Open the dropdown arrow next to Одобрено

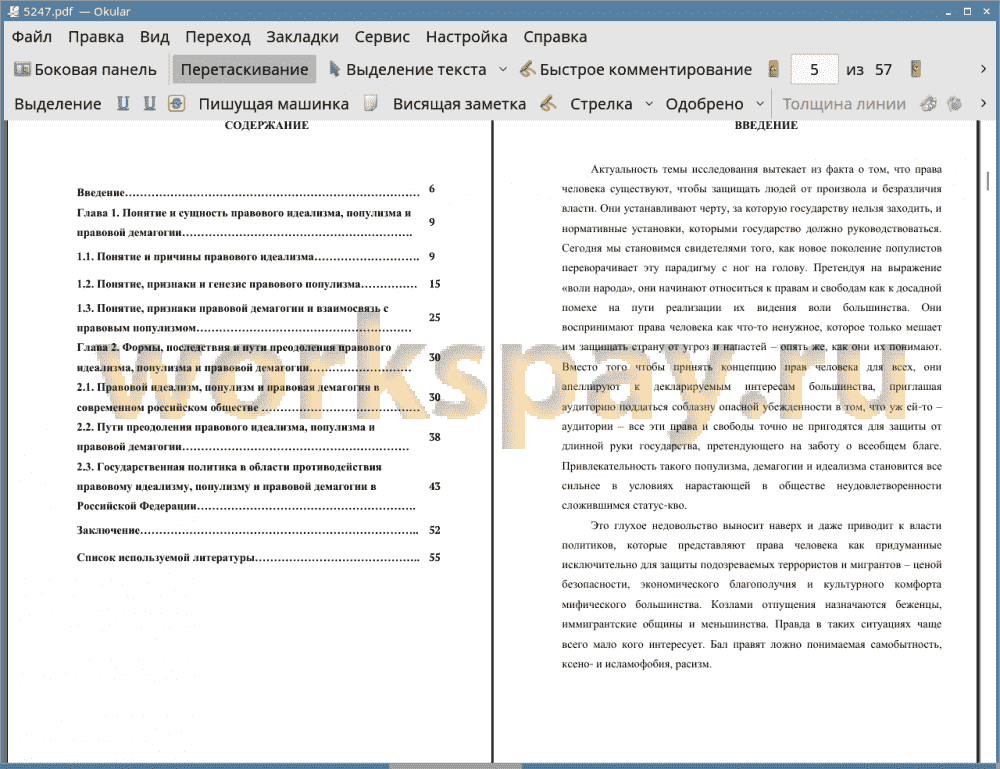(x=760, y=104)
